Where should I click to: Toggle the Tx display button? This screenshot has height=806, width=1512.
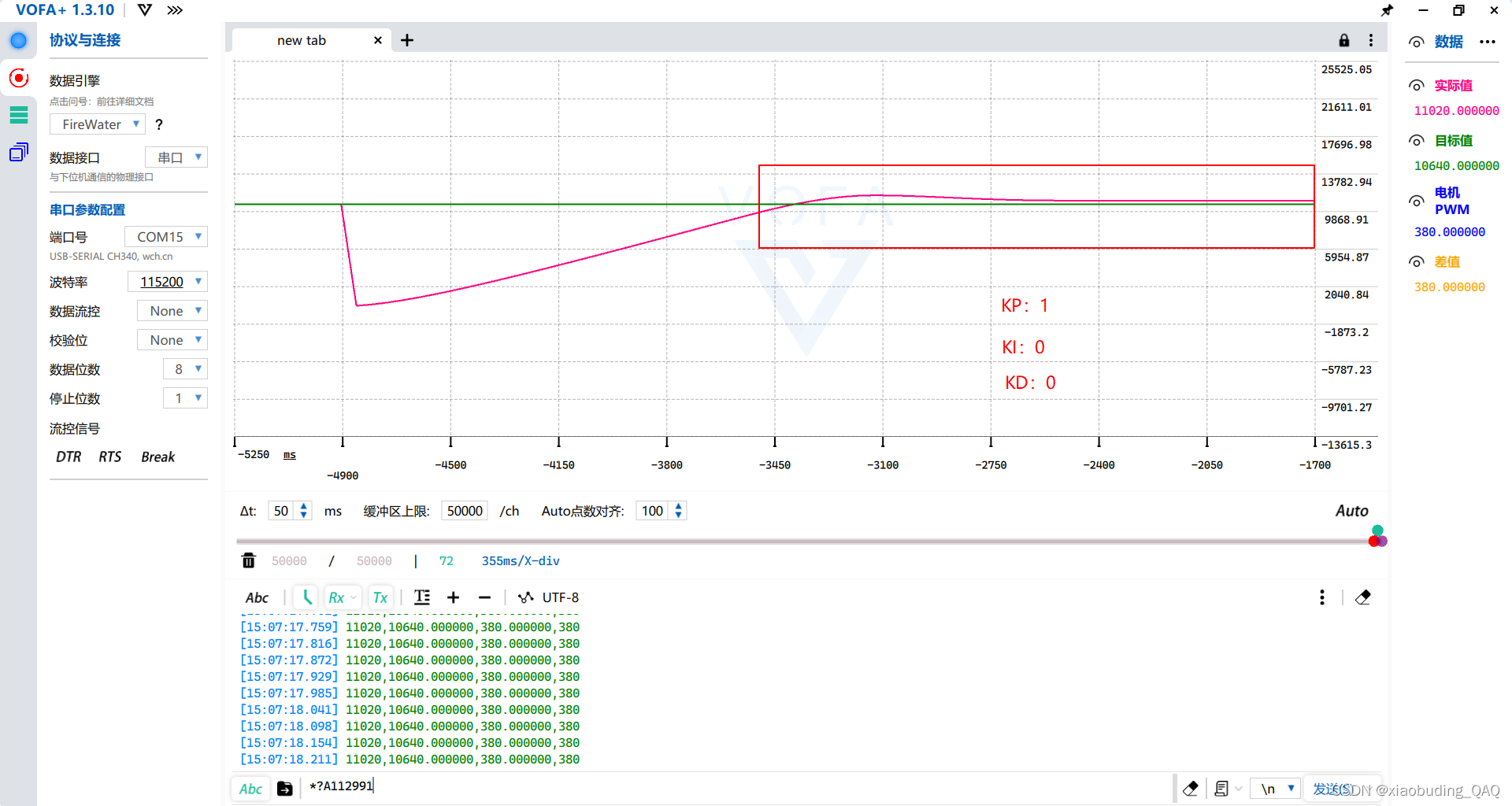(x=380, y=597)
